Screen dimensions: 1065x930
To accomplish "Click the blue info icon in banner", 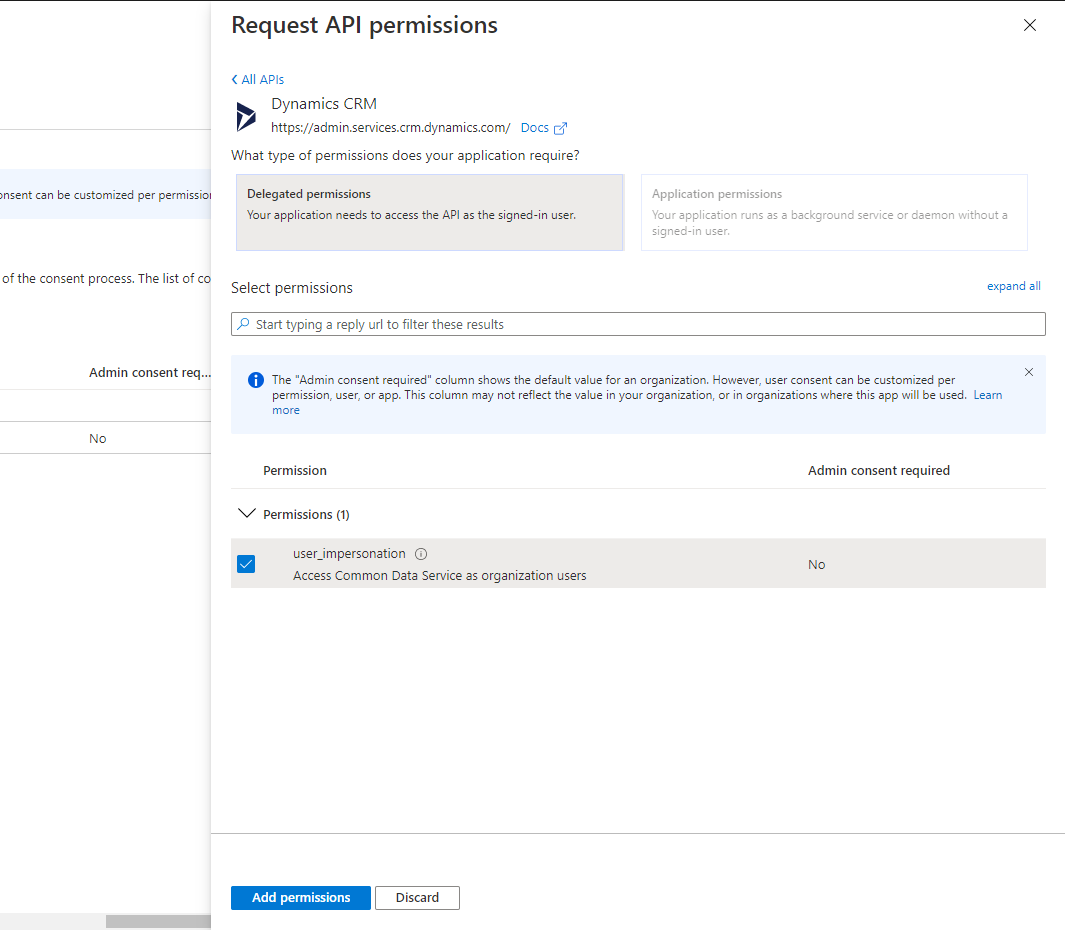I will coord(256,380).
